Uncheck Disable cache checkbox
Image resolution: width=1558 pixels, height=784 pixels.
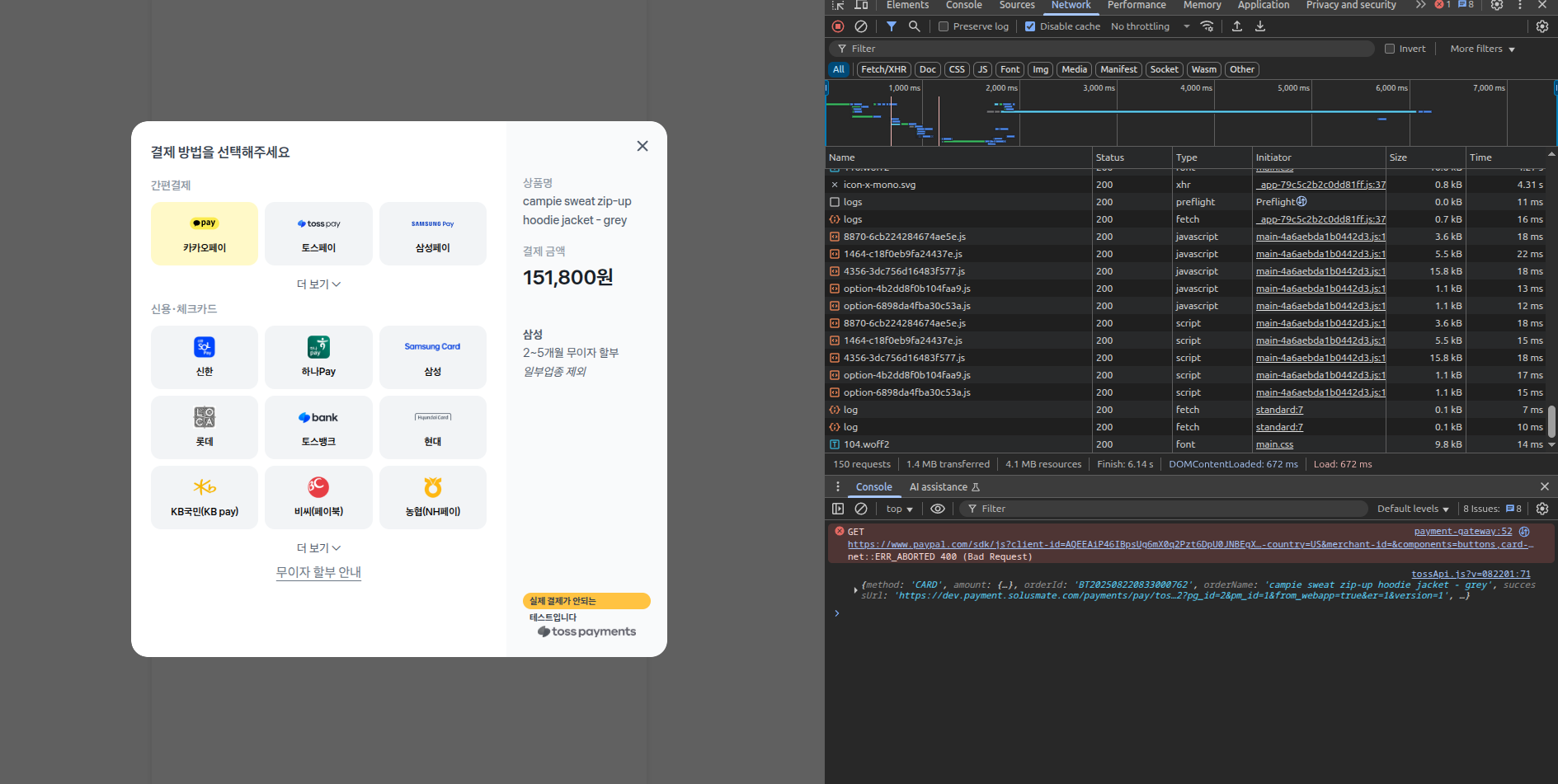point(1030,26)
